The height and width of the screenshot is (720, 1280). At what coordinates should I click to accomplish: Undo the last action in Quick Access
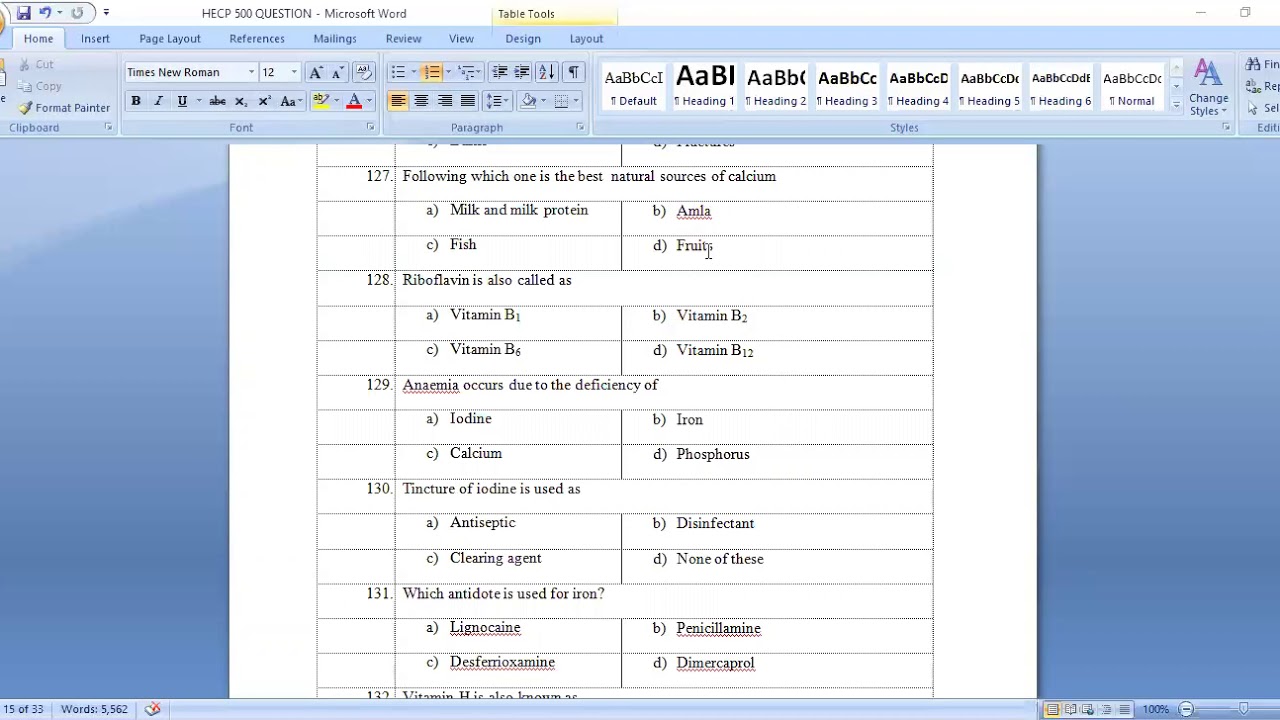(x=45, y=13)
